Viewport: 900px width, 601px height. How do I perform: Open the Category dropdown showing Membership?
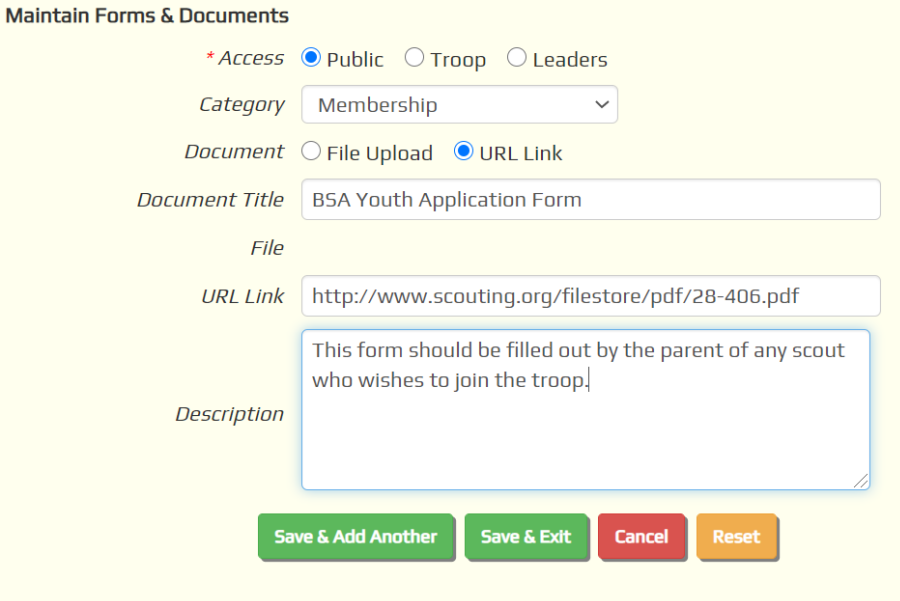[459, 104]
